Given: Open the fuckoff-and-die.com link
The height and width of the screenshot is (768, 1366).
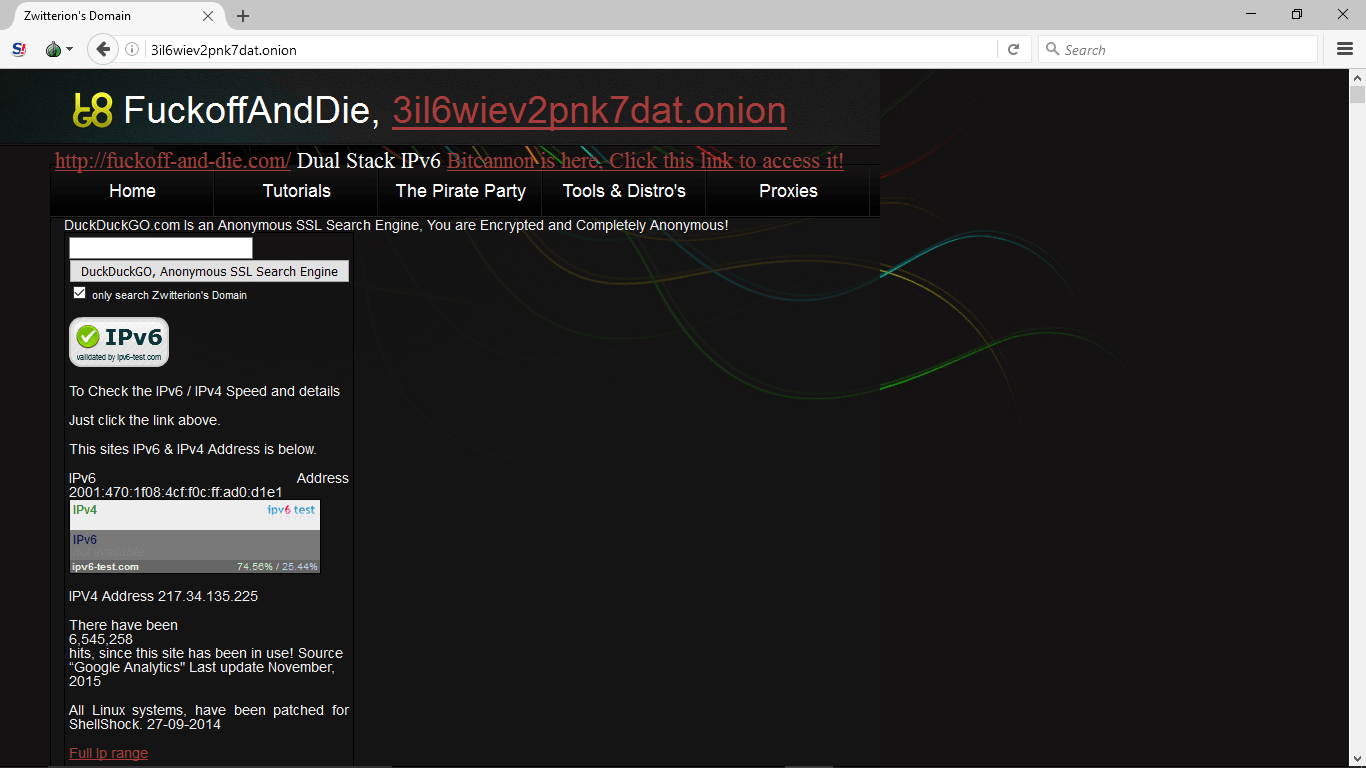Looking at the screenshot, I should [x=173, y=161].
